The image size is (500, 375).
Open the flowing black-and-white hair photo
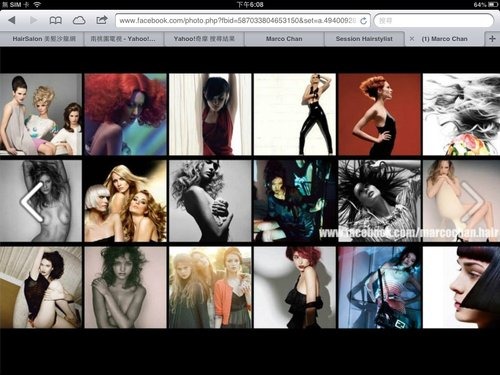[x=461, y=114]
